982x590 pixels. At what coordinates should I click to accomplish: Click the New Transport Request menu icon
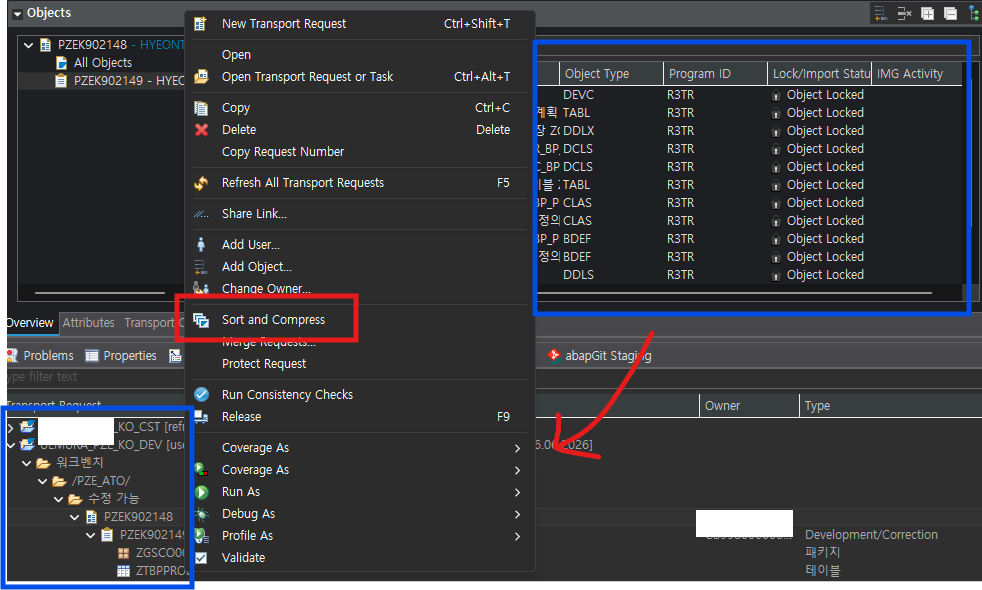click(x=200, y=24)
